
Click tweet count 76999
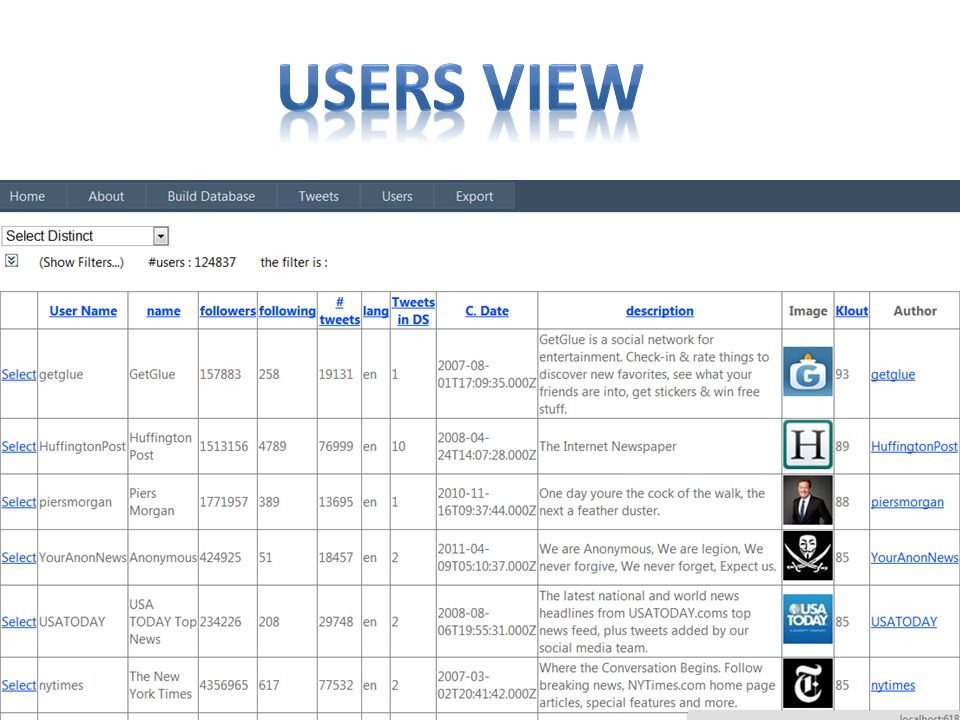tap(336, 446)
